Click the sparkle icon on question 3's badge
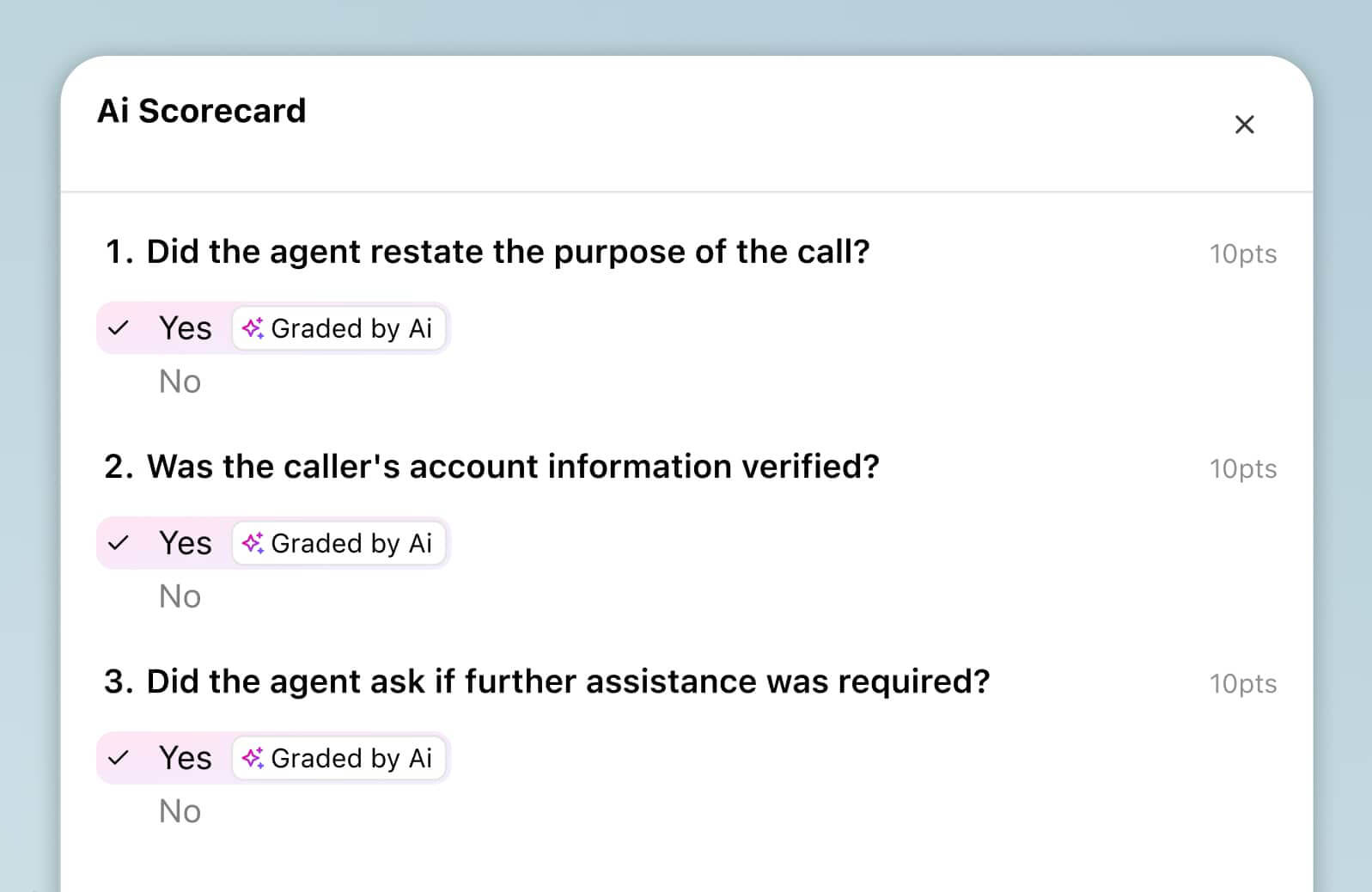The width and height of the screenshot is (1372, 892). click(x=253, y=758)
